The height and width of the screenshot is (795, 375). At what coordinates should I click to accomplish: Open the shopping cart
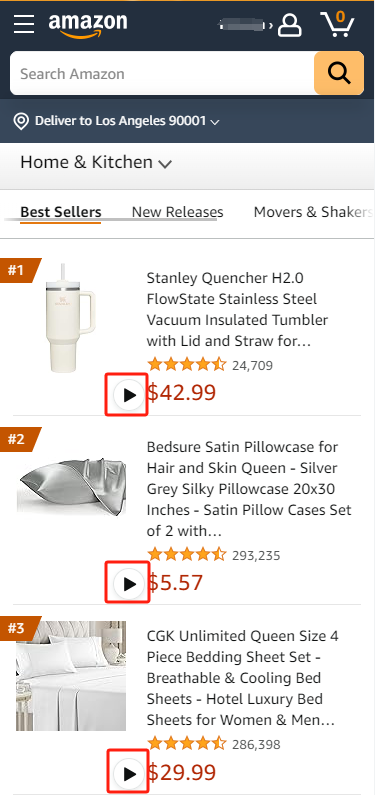click(338, 24)
